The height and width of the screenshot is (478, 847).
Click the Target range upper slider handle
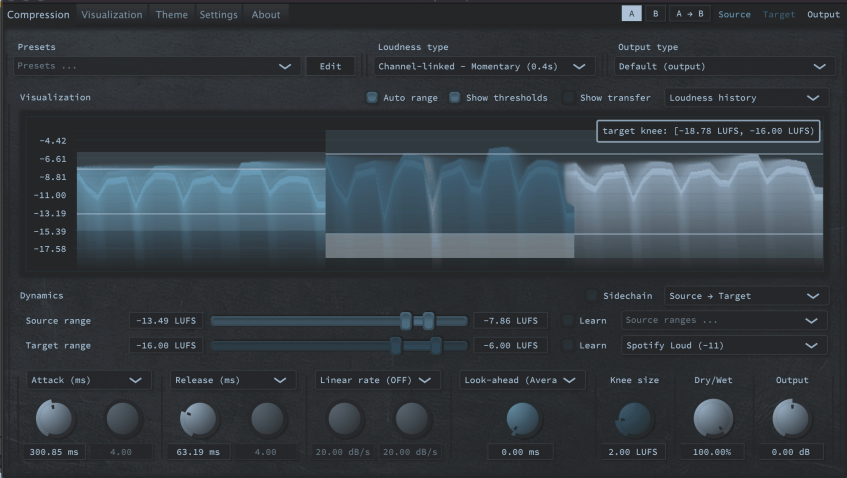(436, 346)
